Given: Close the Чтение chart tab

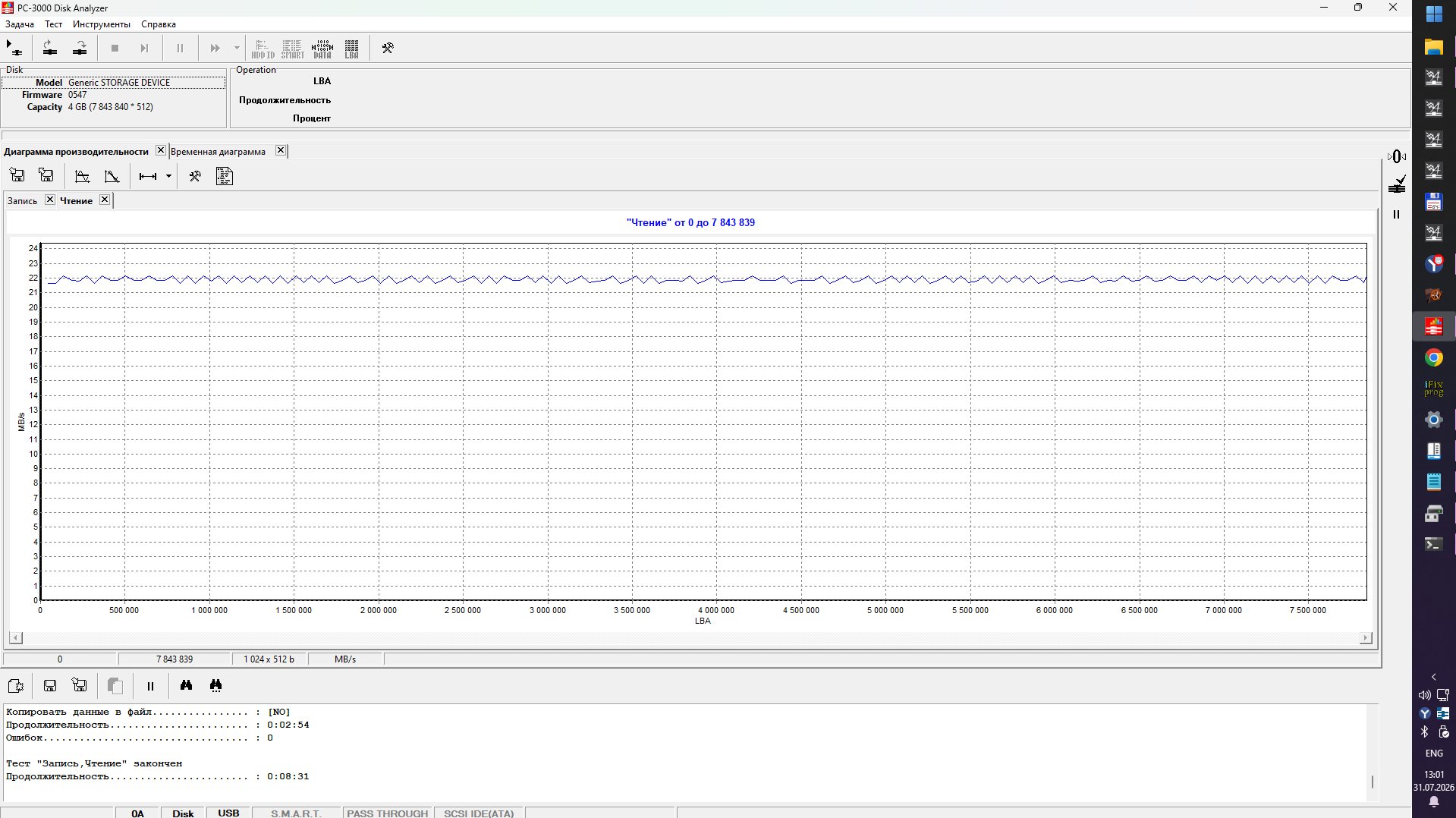Looking at the screenshot, I should point(105,200).
